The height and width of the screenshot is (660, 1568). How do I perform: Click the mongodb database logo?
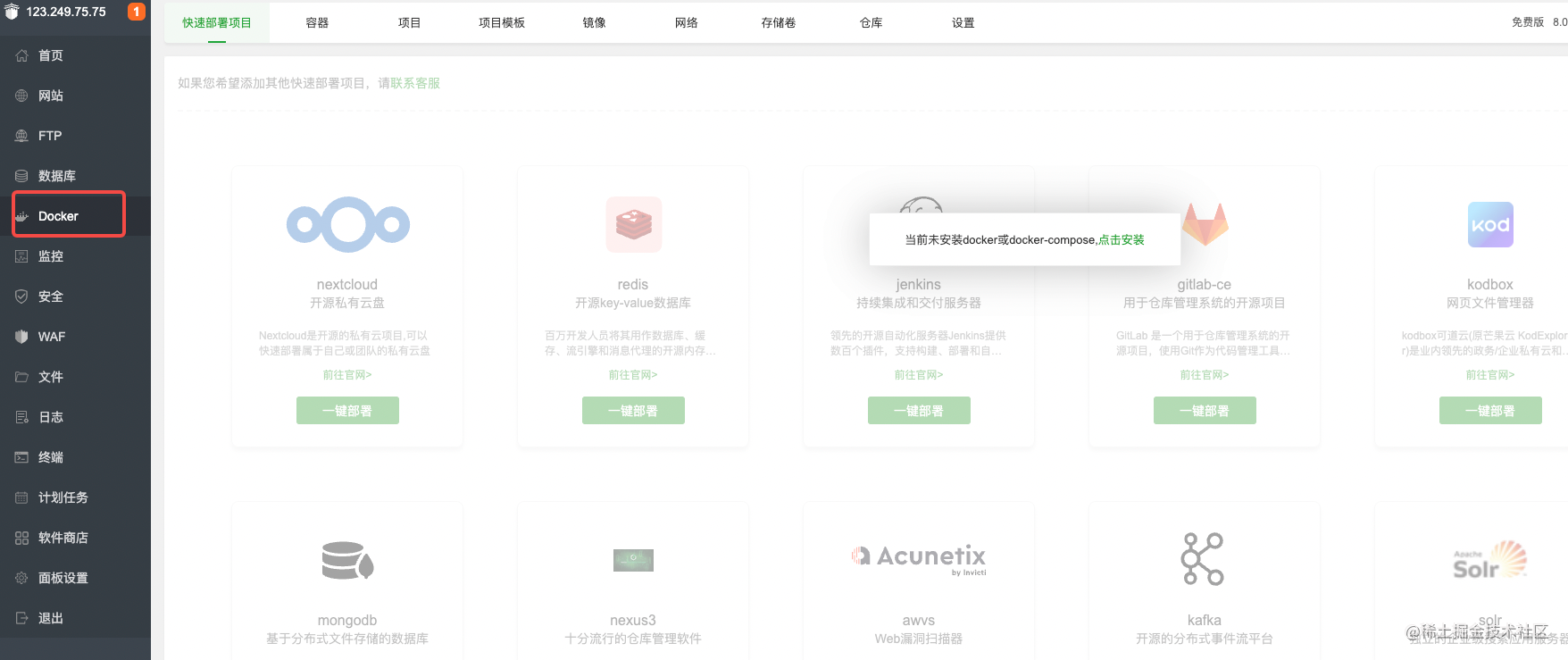click(347, 560)
